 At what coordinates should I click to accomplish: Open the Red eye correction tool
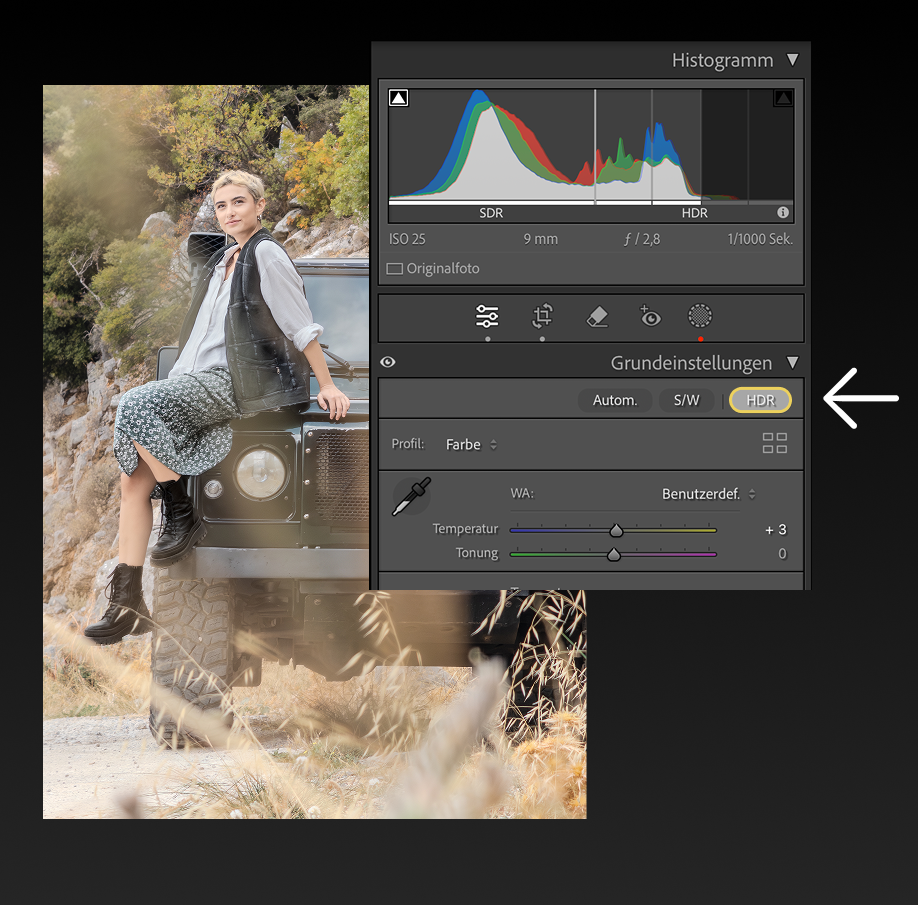coord(650,317)
